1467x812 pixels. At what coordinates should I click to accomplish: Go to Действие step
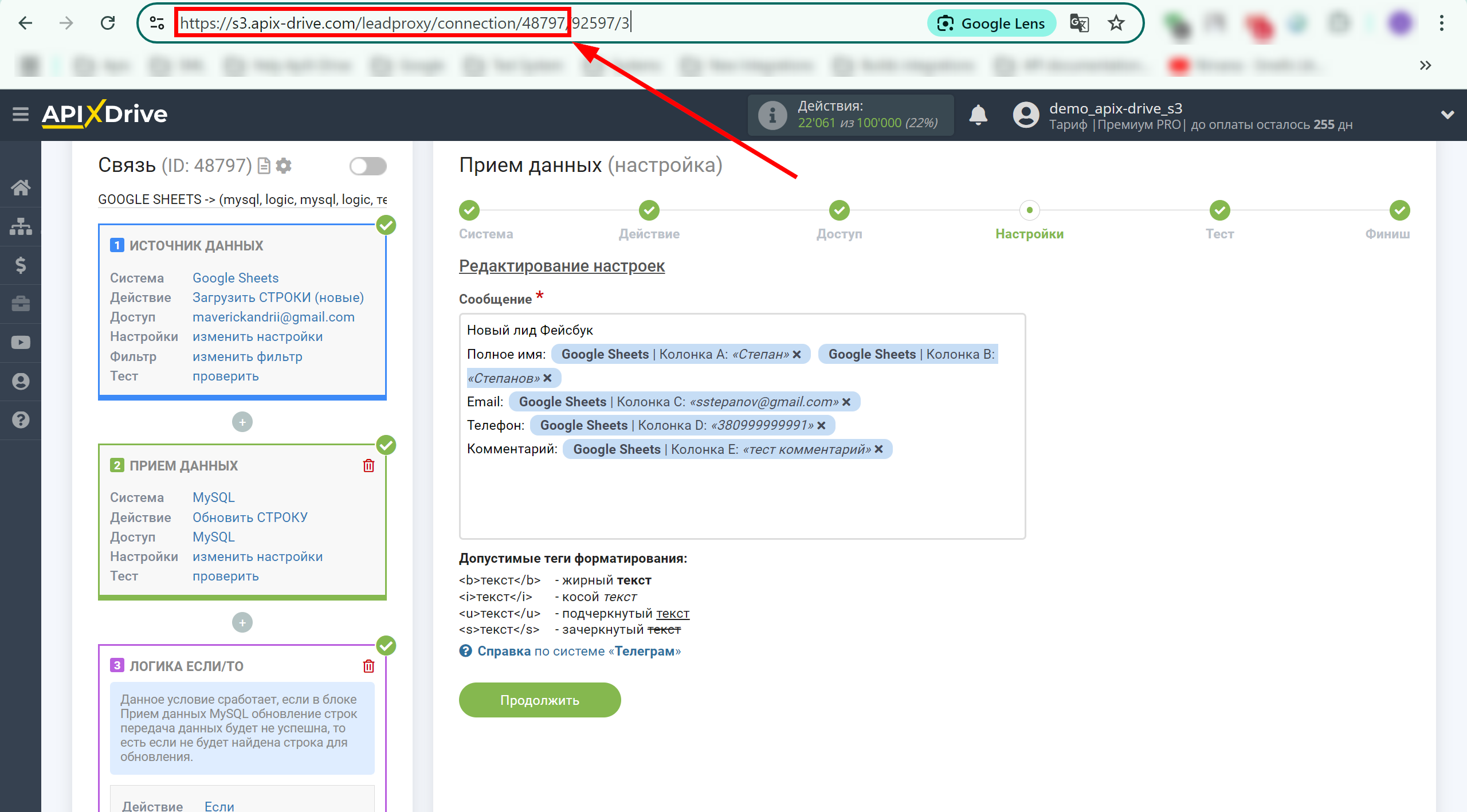pyautogui.click(x=649, y=210)
